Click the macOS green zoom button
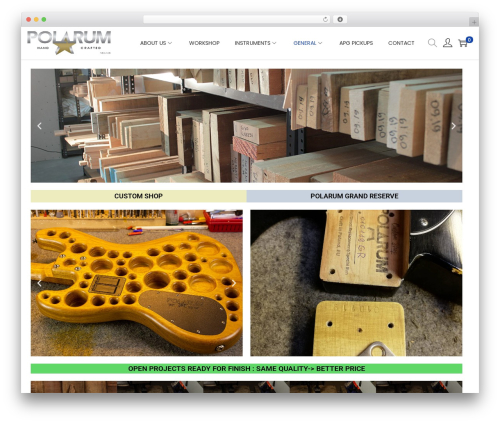Viewport: 500px width, 423px height. point(44,20)
